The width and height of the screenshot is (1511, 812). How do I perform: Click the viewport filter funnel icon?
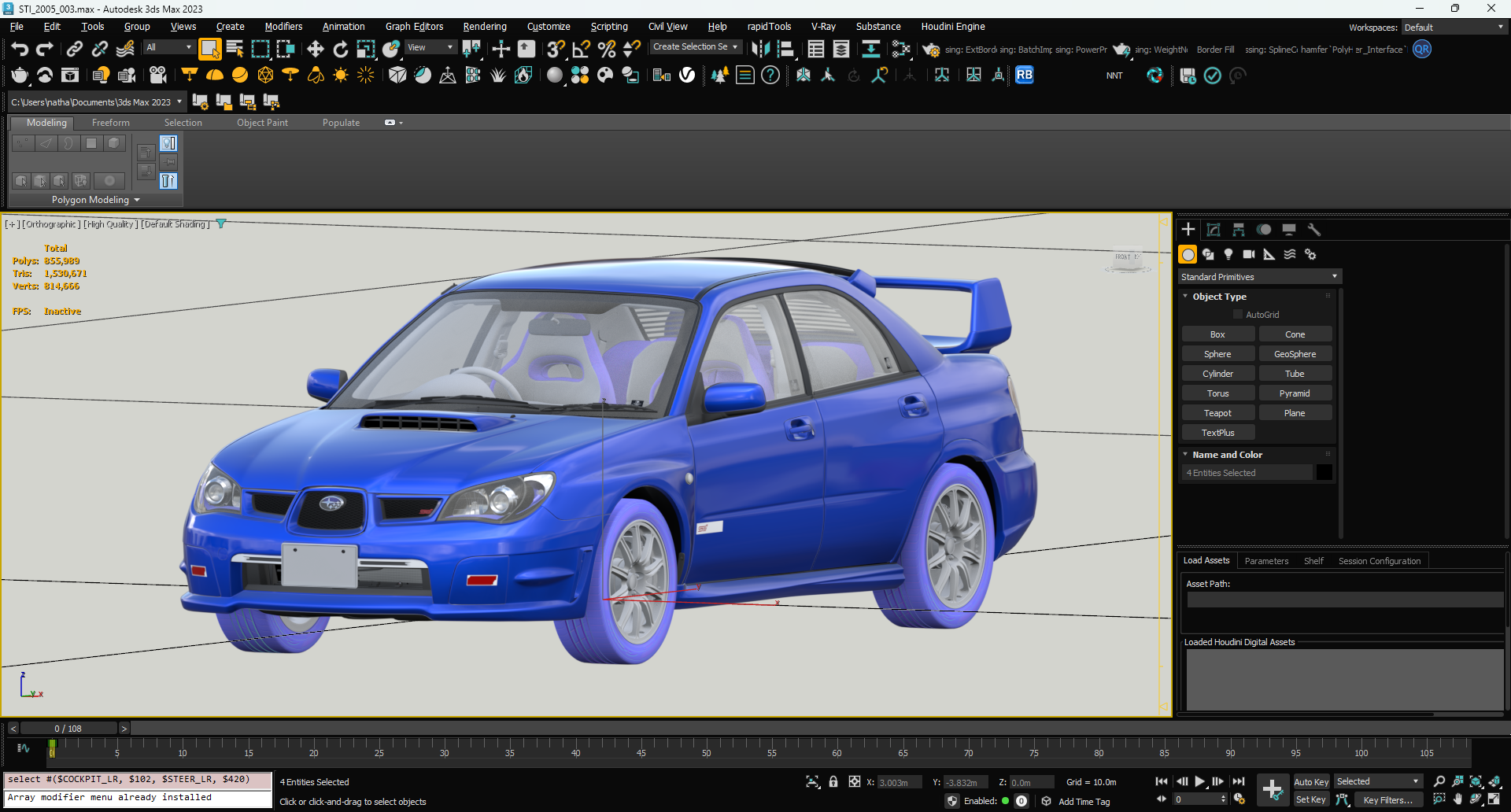[x=221, y=224]
